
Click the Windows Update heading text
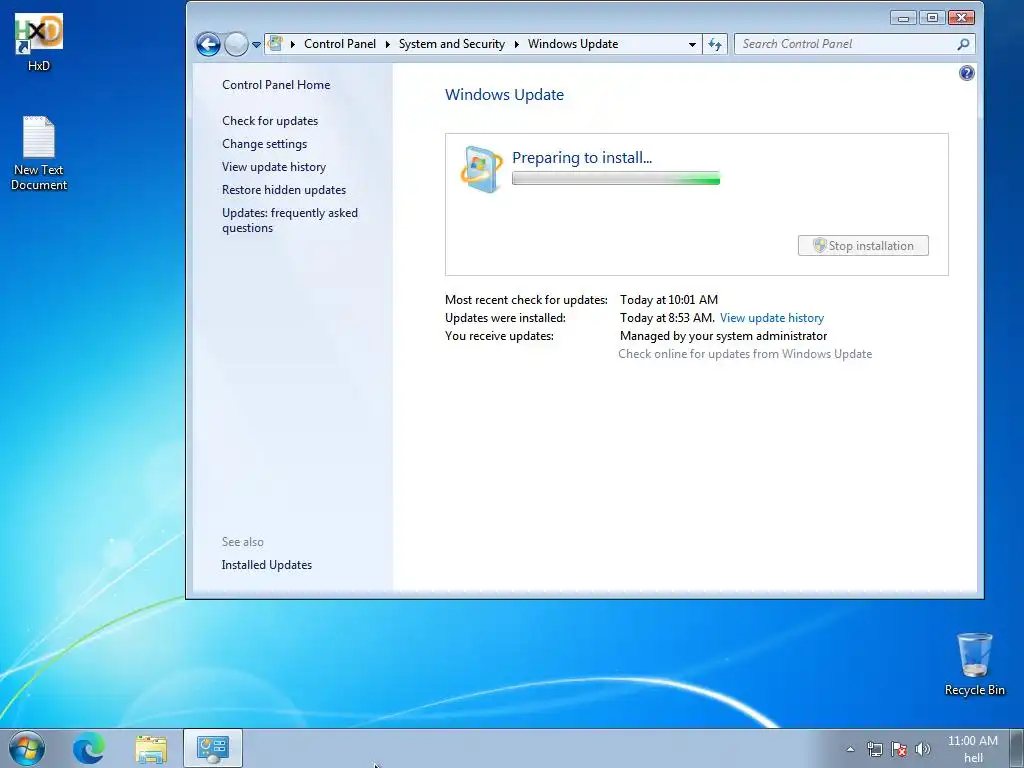click(x=504, y=95)
